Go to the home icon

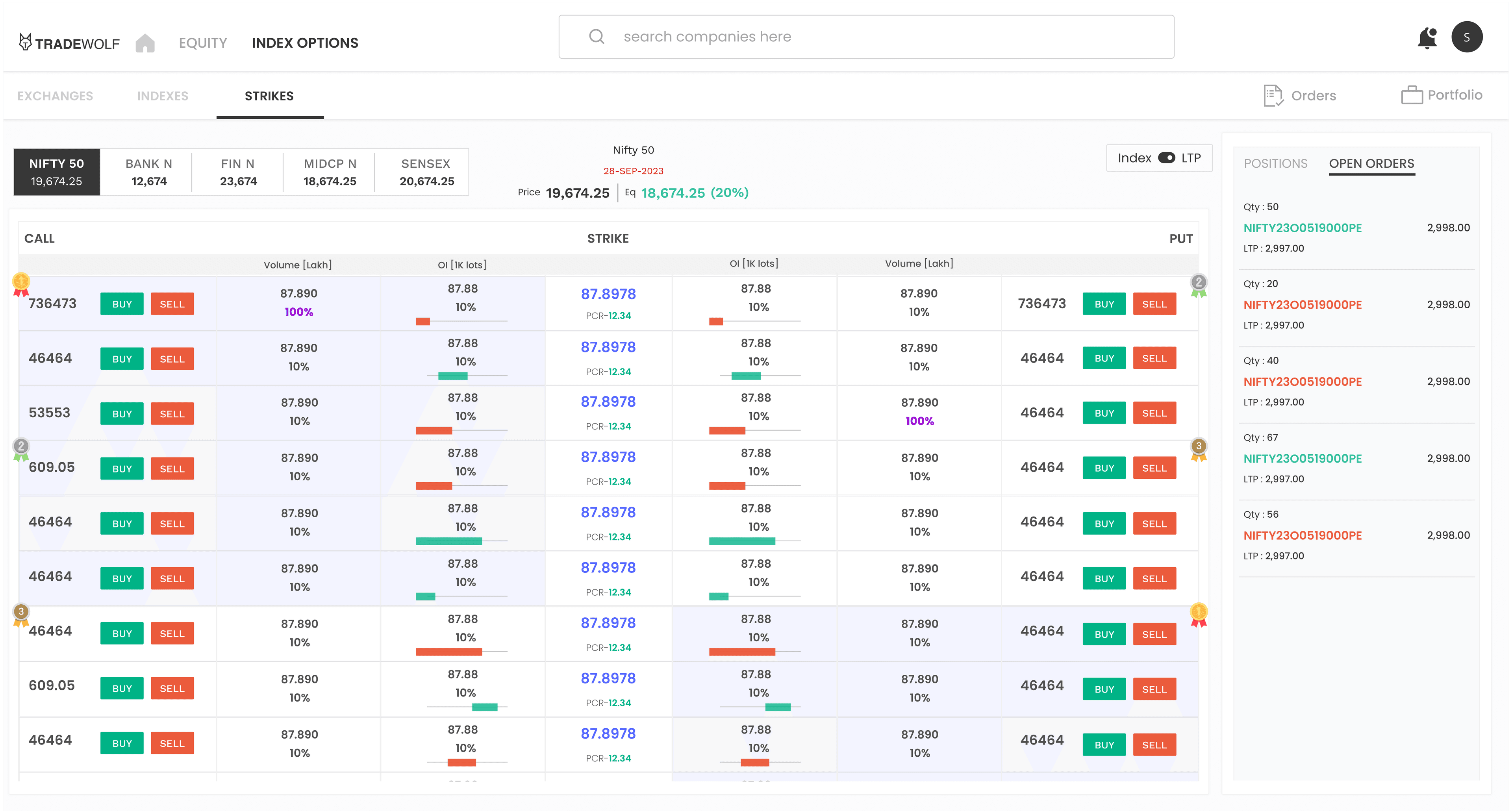(145, 43)
